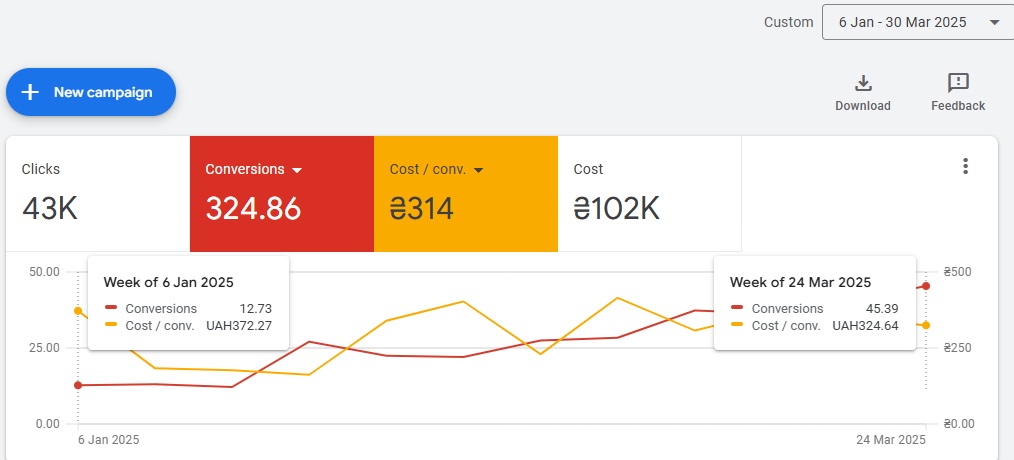Viewport: 1014px width, 460px height.
Task: Click the ₴314 cost per conversion total
Action: click(x=422, y=209)
